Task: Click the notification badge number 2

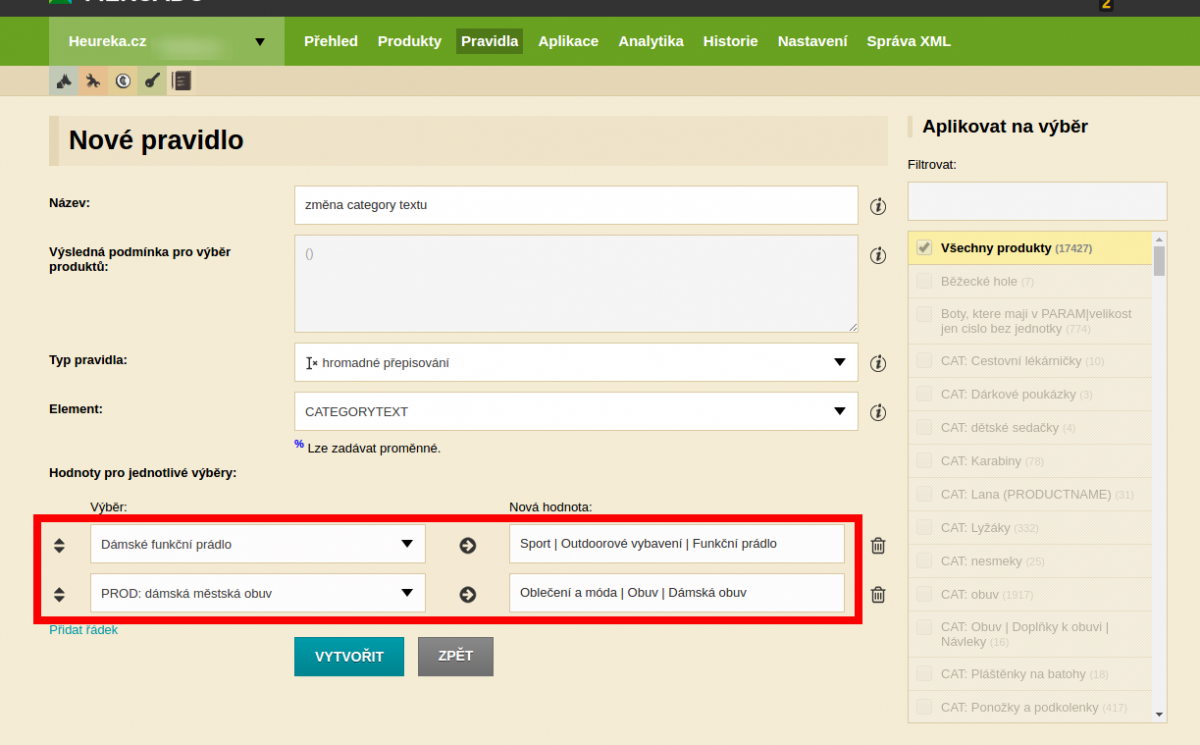Action: pos(1105,4)
